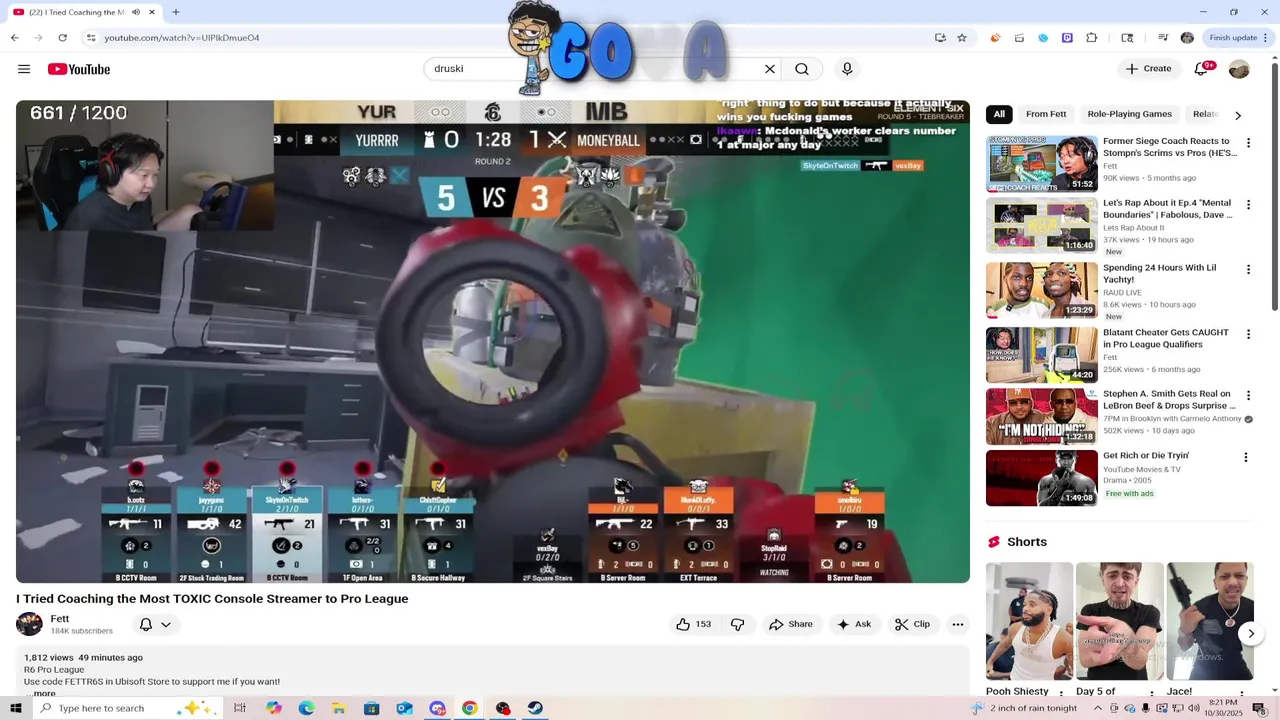This screenshot has width=1280, height=720.
Task: Like the video with thumbs up icon
Action: pos(693,624)
